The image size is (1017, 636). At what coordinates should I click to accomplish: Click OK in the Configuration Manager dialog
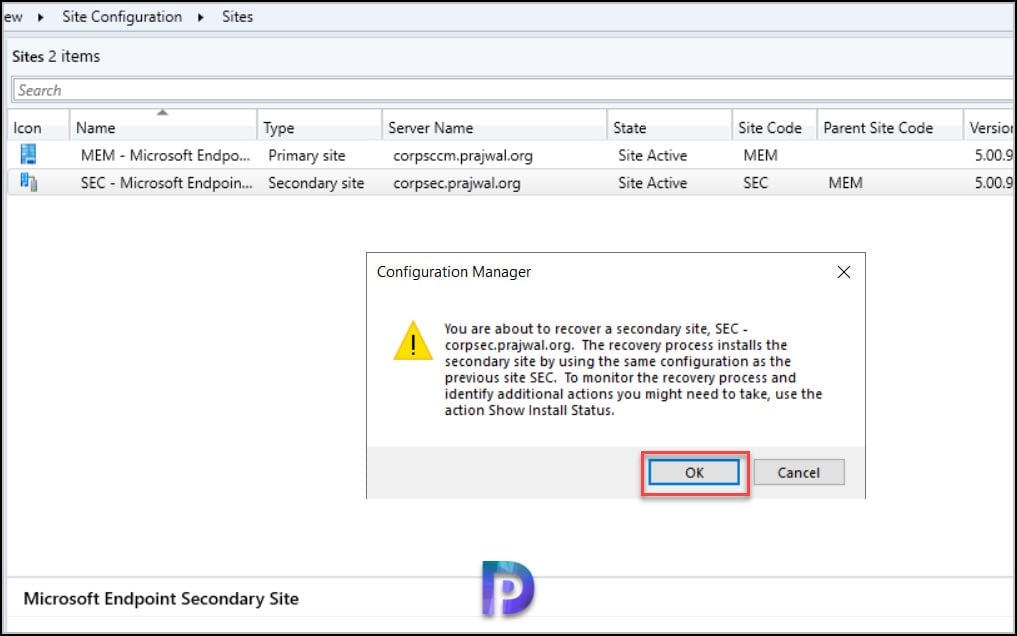694,473
